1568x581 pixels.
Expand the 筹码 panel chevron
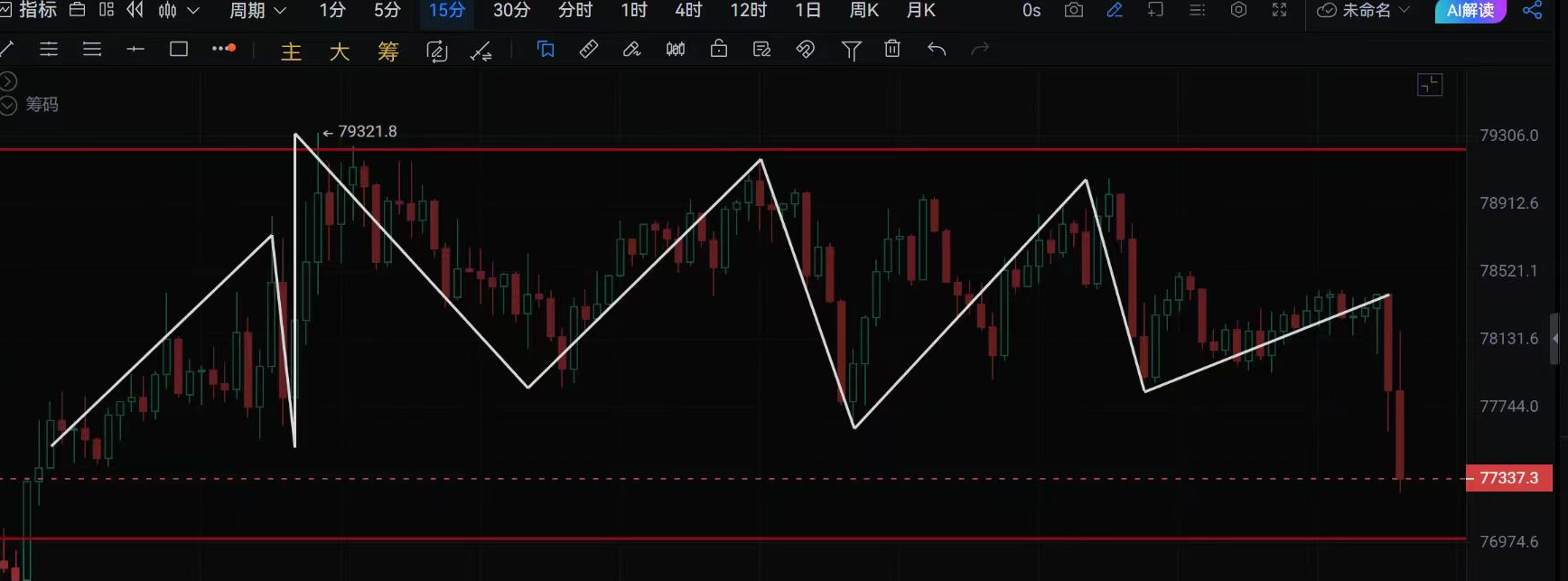pyautogui.click(x=9, y=106)
